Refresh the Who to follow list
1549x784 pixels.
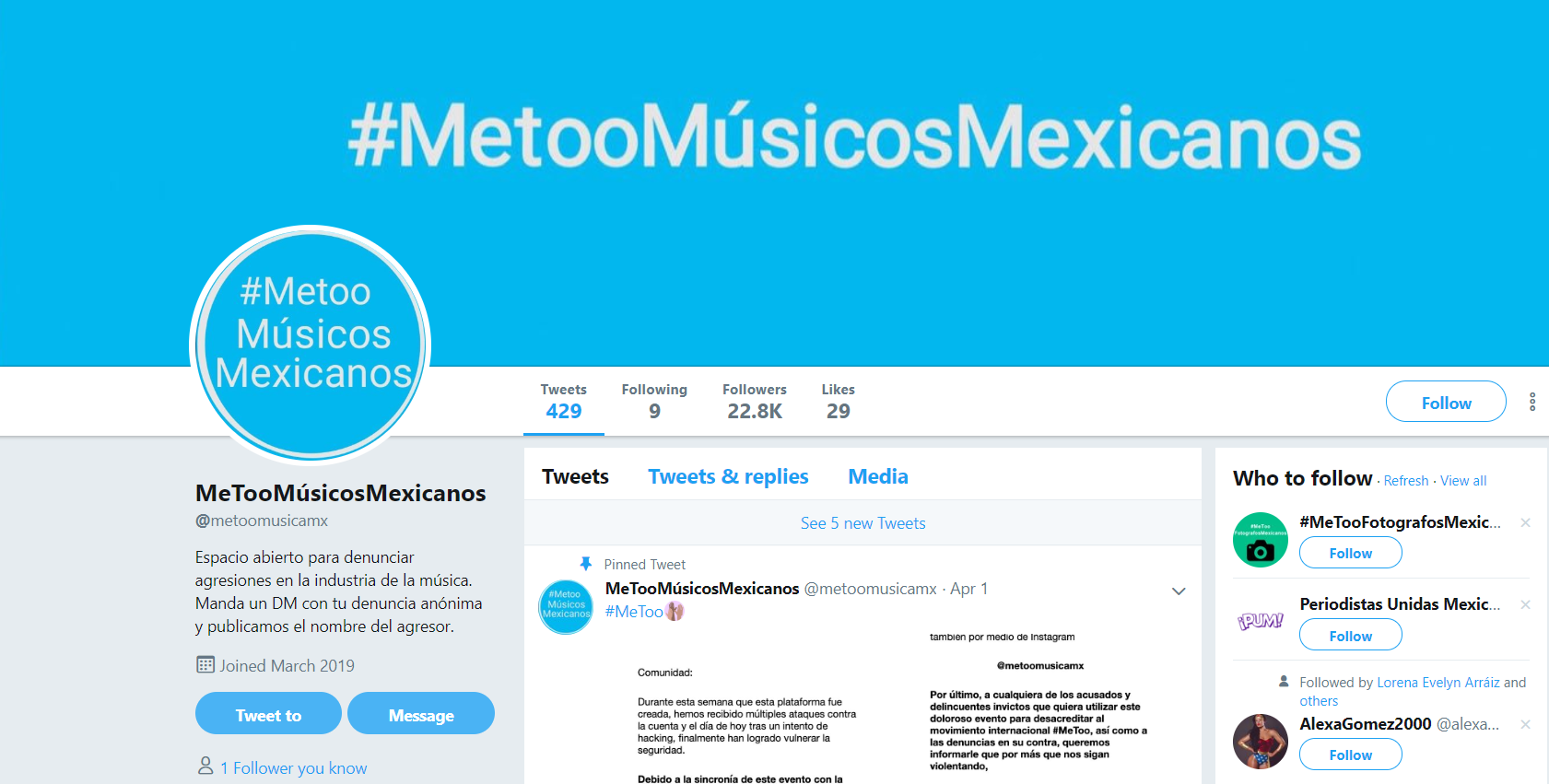pyautogui.click(x=1406, y=481)
